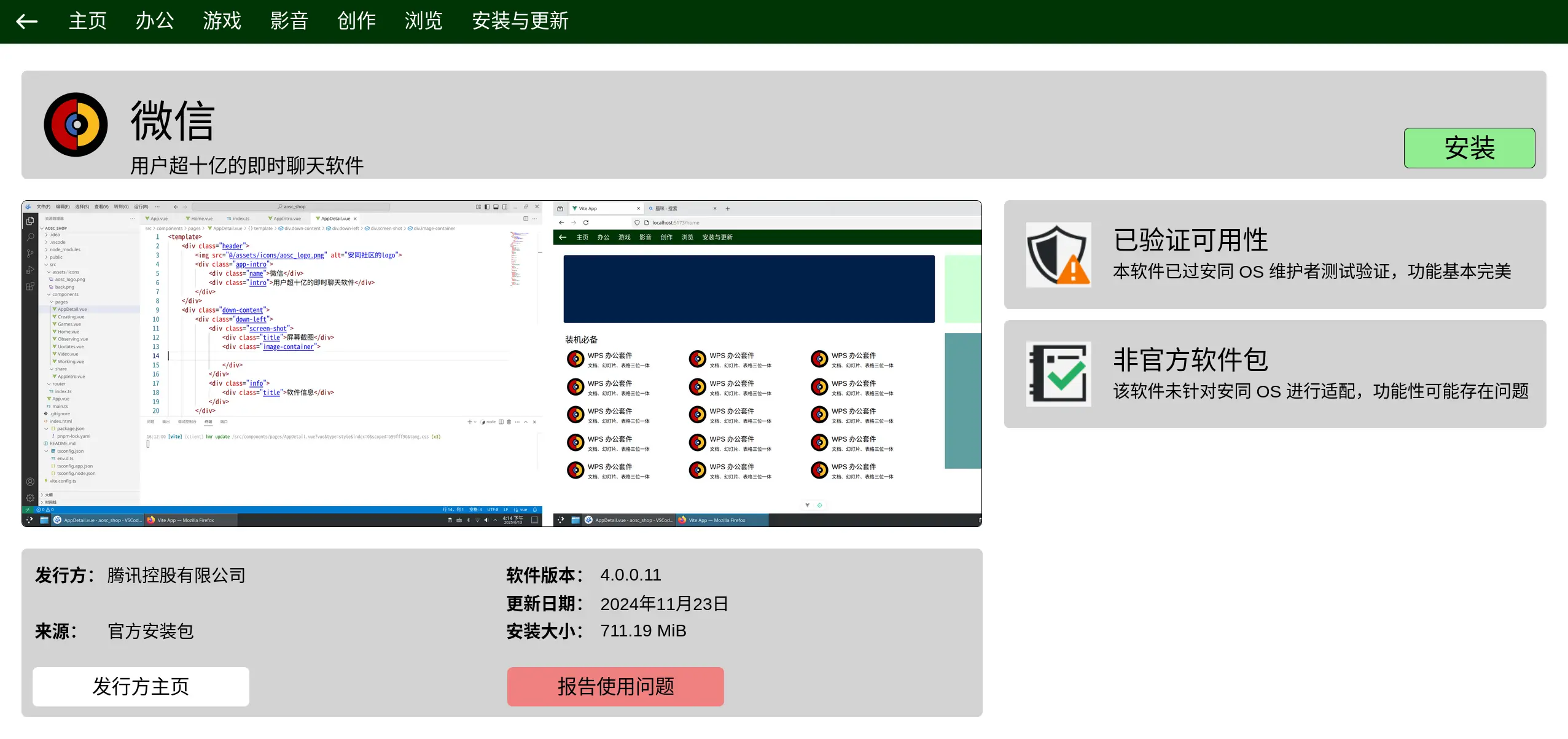1568x739 pixels.
Task: Select the 已验证可用性 info card heading
Action: [1190, 240]
